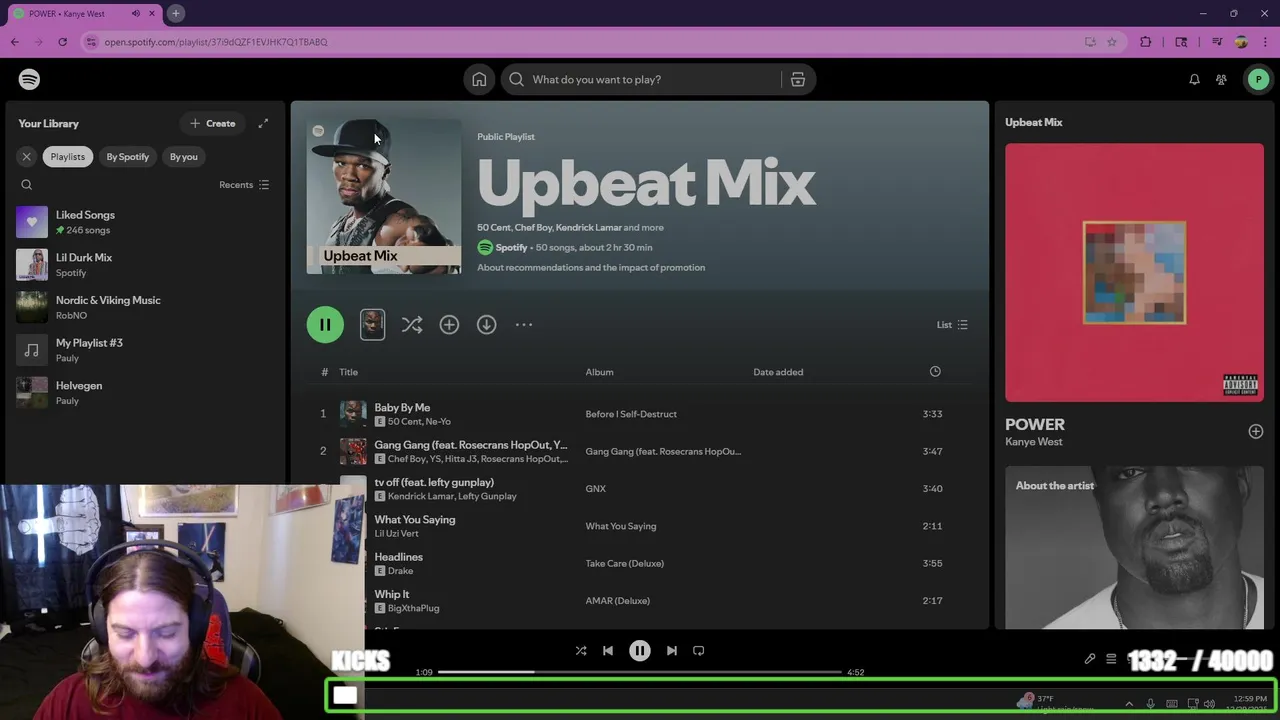
Task: Select the By Spotify filter
Action: point(128,156)
